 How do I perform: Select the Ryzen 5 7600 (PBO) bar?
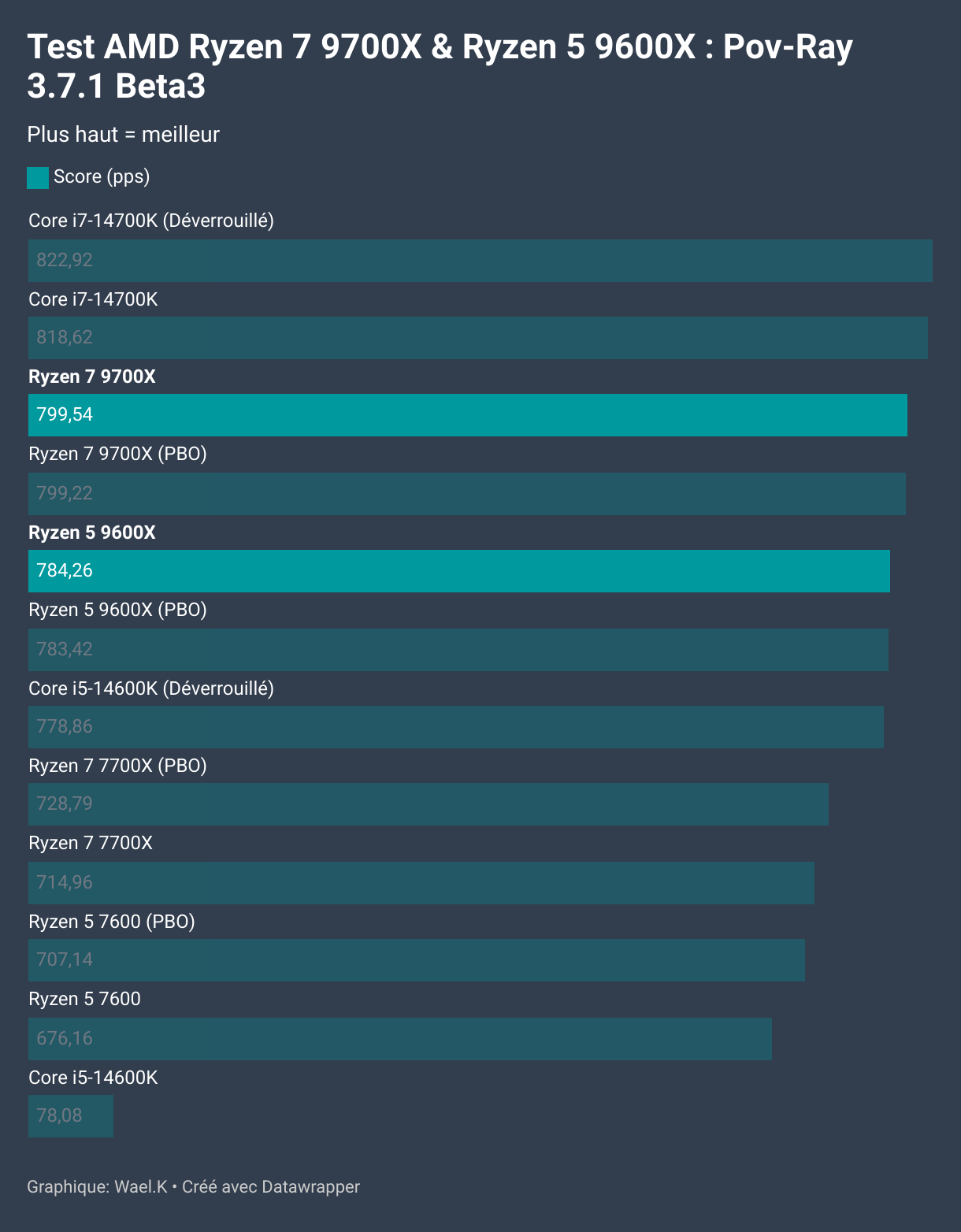tap(416, 959)
